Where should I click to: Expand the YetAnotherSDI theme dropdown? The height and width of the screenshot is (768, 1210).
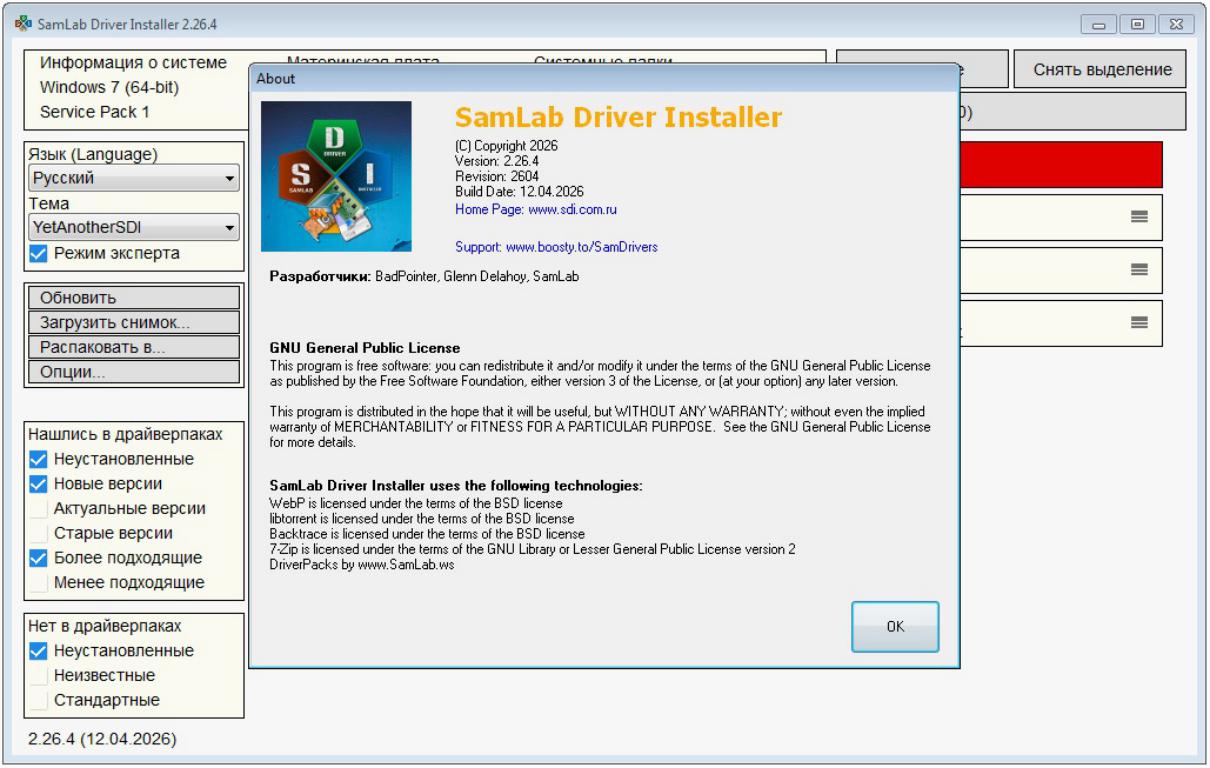click(x=134, y=227)
